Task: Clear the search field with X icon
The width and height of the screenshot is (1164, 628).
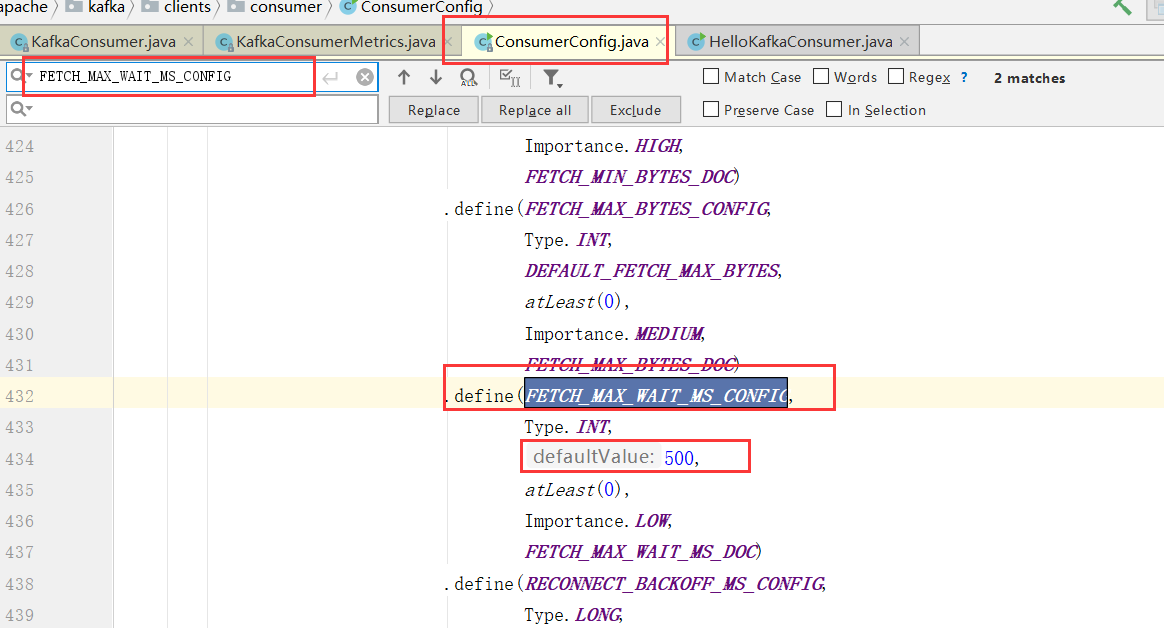Action: (364, 77)
